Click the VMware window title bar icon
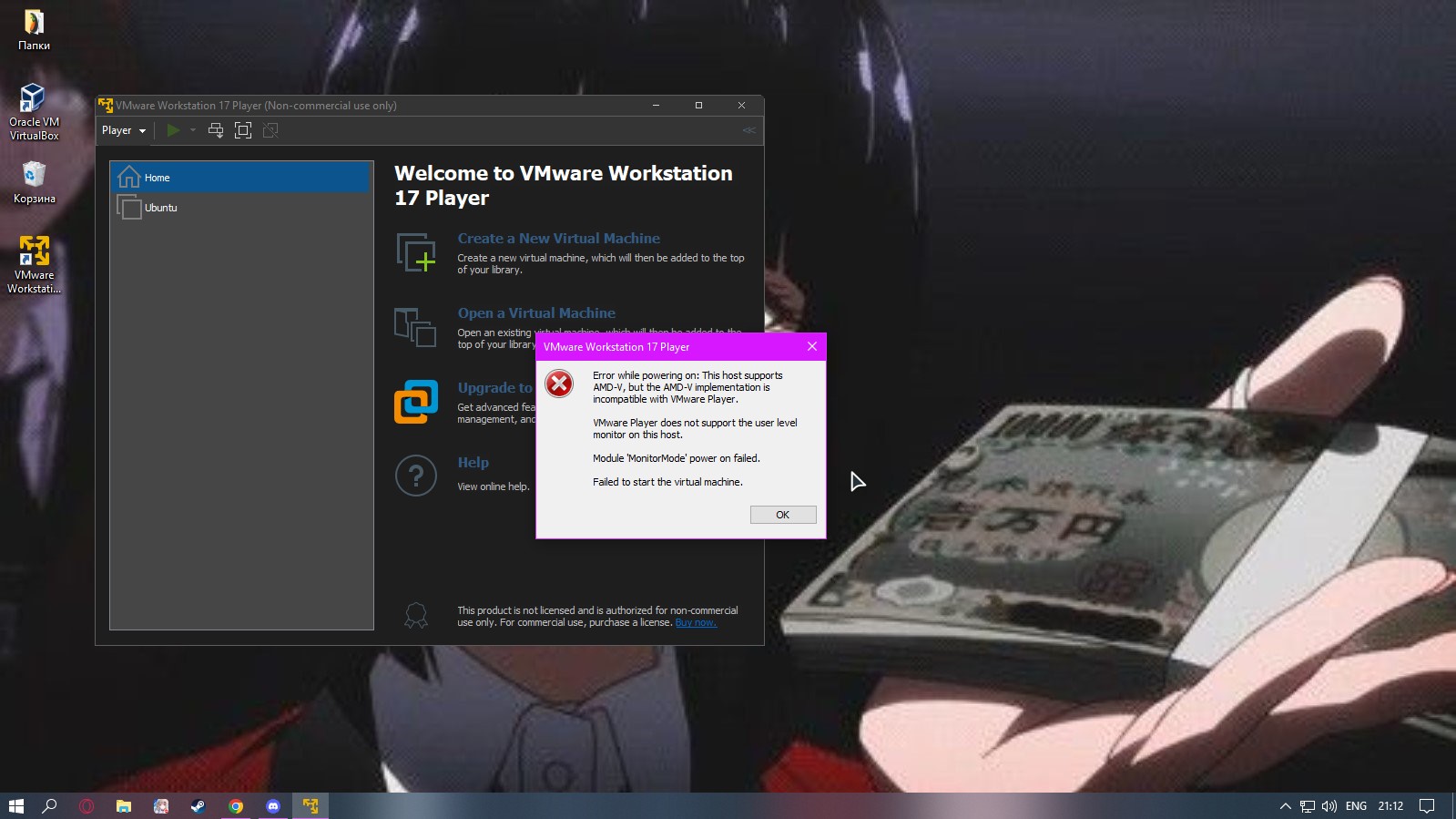Viewport: 1456px width, 819px height. (106, 106)
